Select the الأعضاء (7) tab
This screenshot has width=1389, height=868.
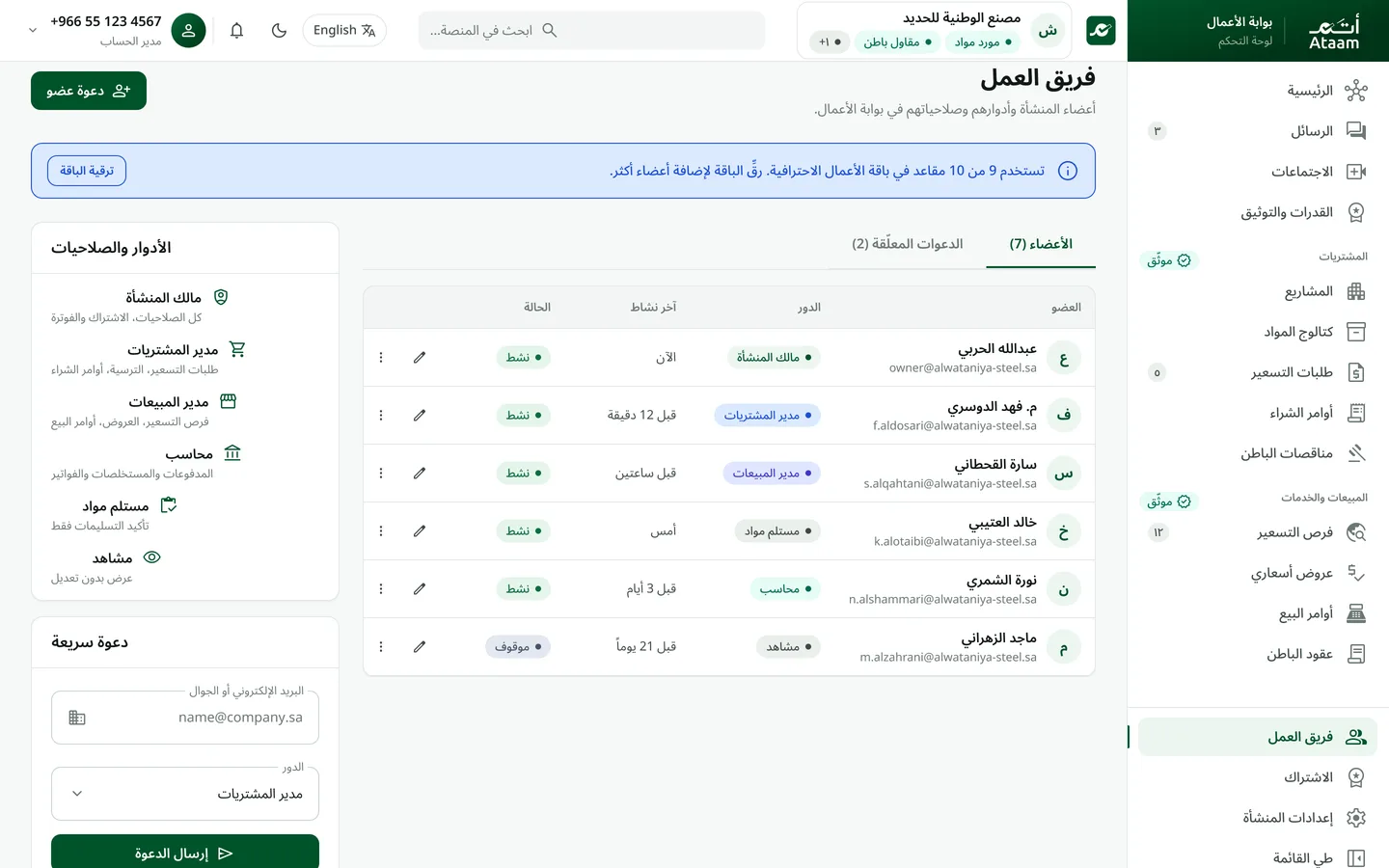coord(1041,244)
